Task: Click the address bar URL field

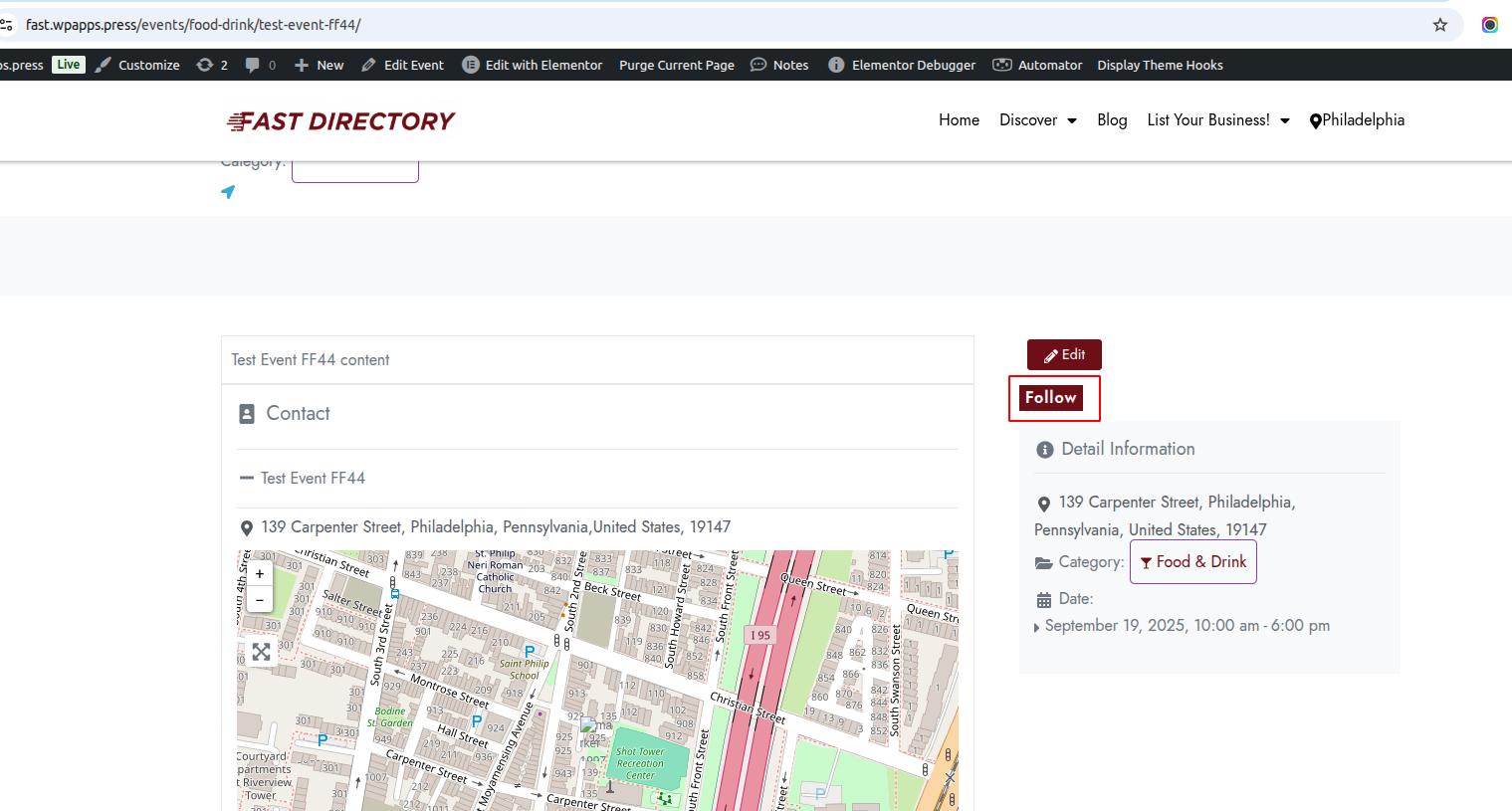Action: tap(697, 25)
